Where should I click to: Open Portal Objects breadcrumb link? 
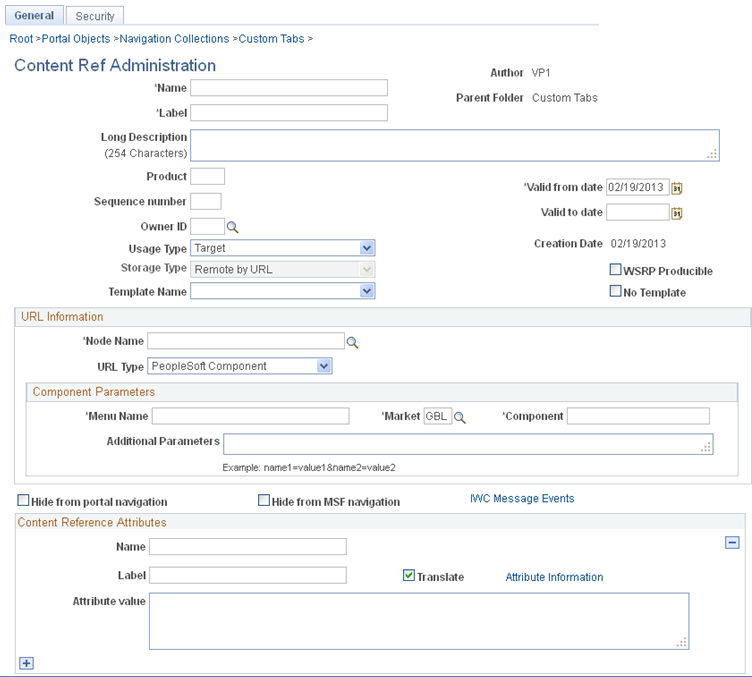click(x=76, y=39)
